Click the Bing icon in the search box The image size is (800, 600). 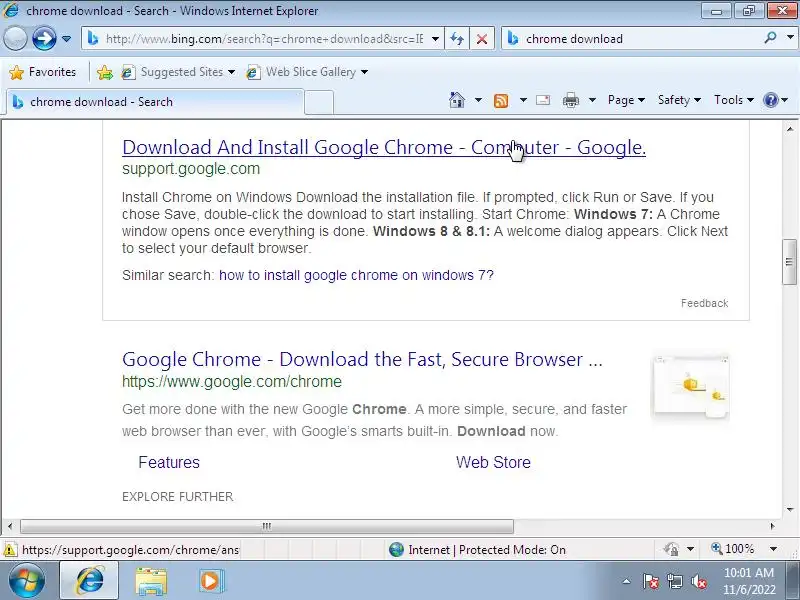coord(513,39)
